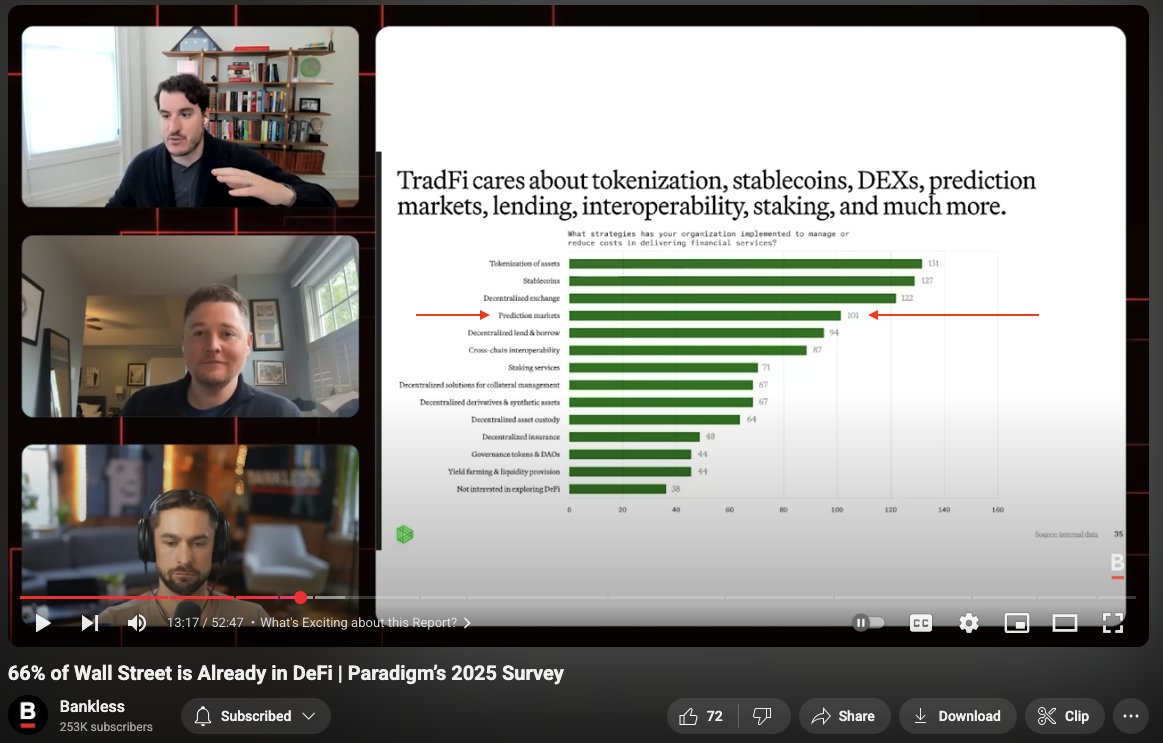Viewport: 1163px width, 743px height.
Task: Open the playback settings gear
Action: pos(968,622)
